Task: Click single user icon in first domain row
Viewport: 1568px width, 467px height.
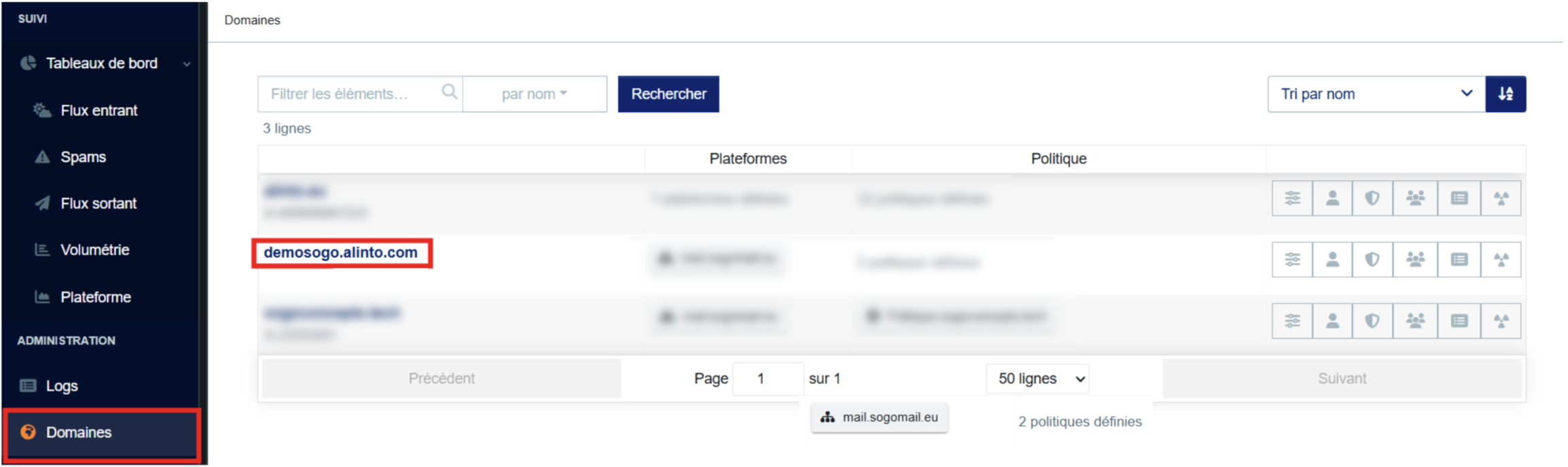Action: click(1332, 198)
